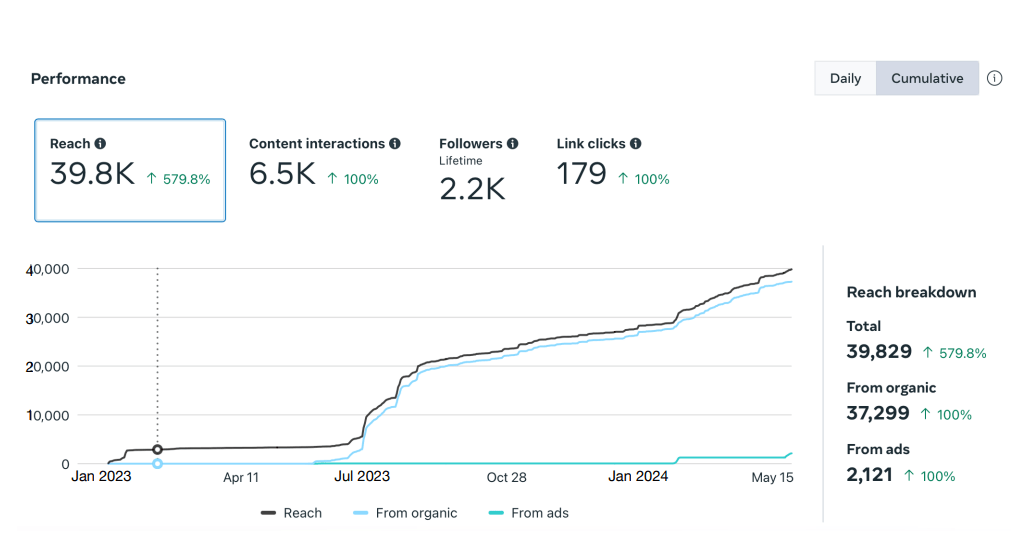
Task: Toggle the Reach series legend label
Action: 302,513
